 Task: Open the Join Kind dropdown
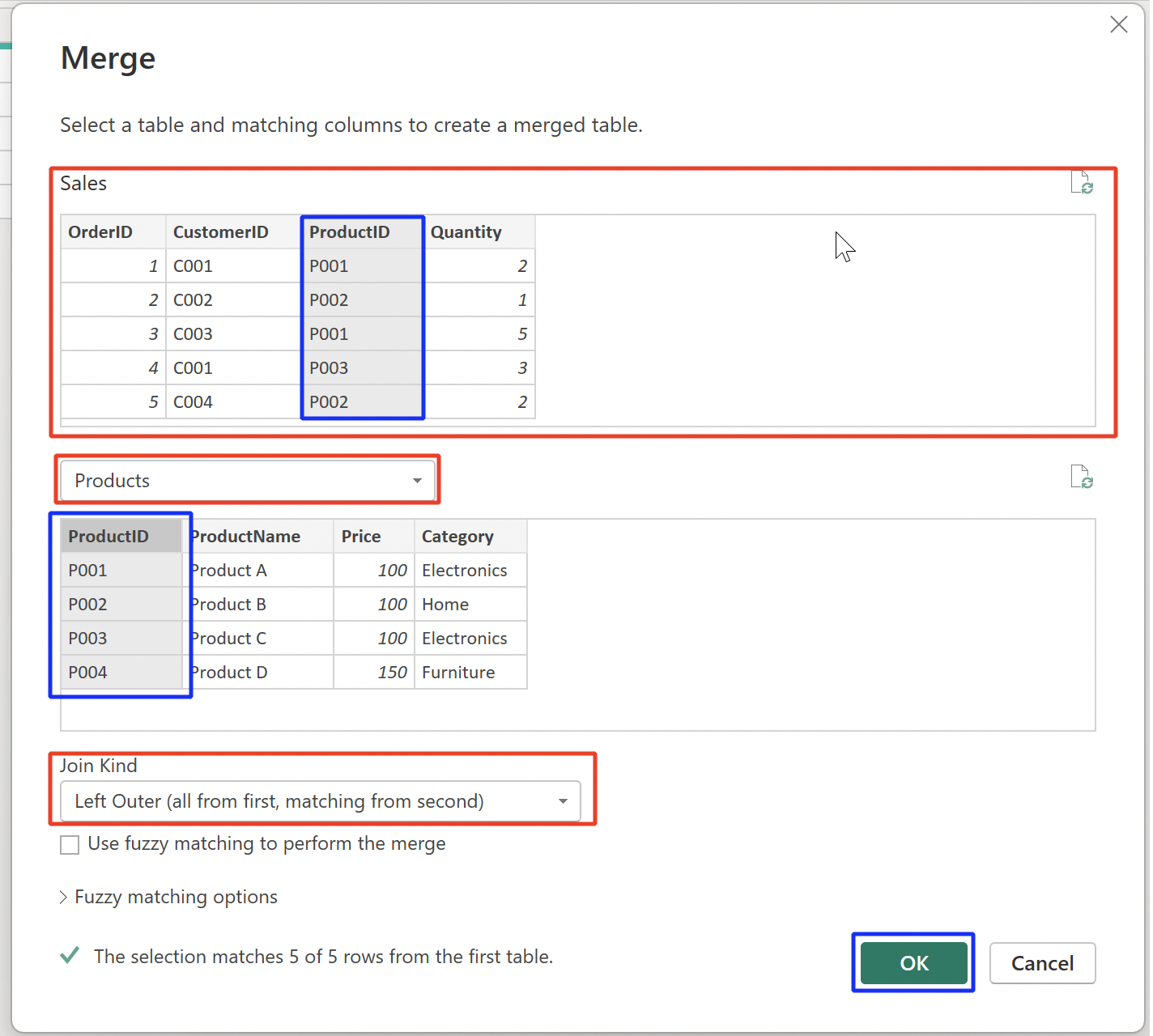click(x=321, y=801)
